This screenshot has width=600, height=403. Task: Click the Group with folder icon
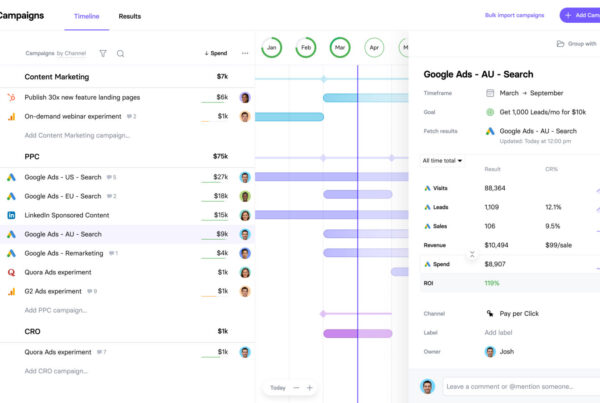click(560, 44)
